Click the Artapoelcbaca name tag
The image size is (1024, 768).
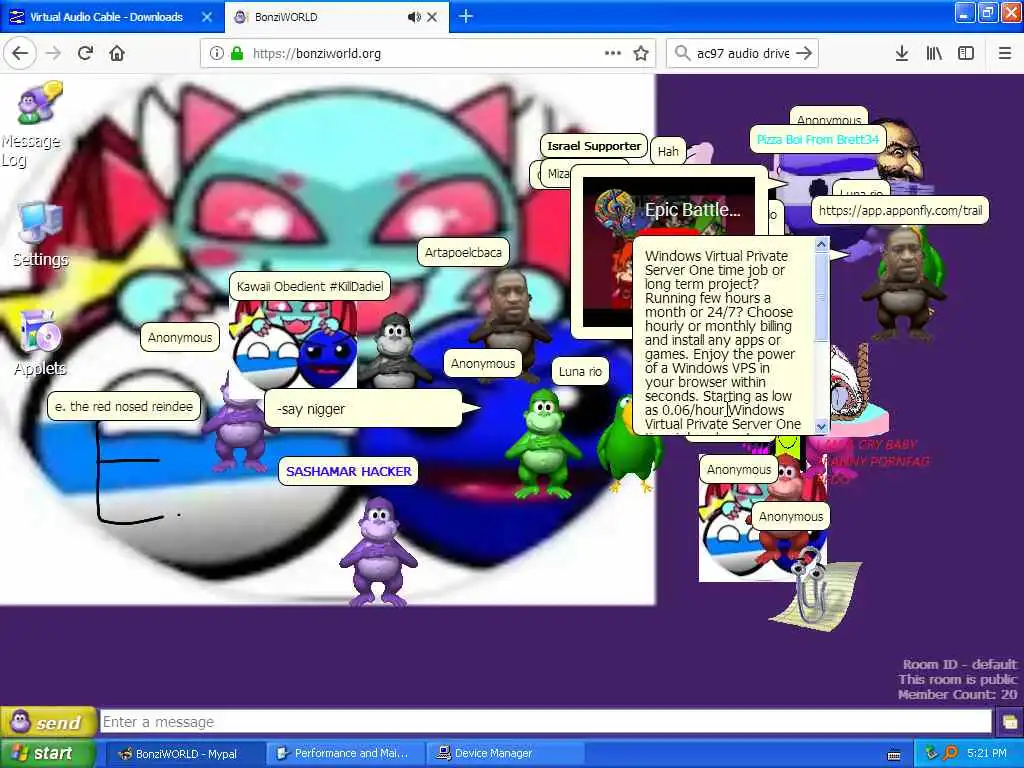click(463, 253)
